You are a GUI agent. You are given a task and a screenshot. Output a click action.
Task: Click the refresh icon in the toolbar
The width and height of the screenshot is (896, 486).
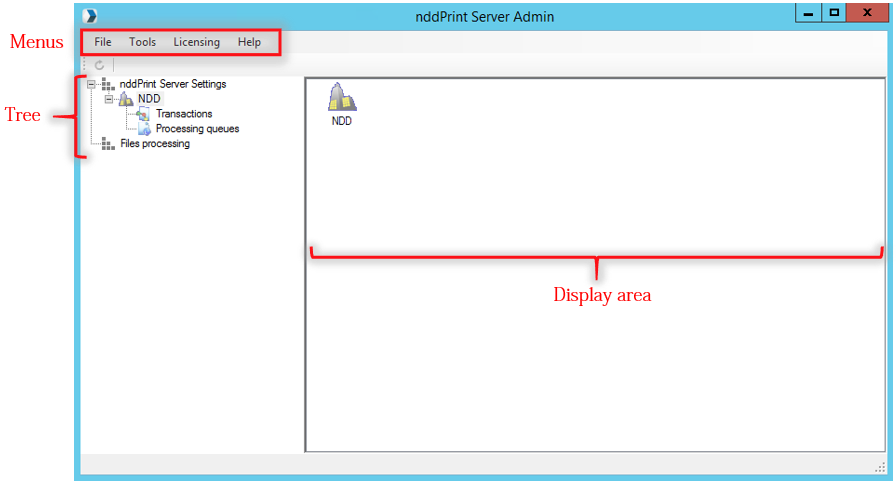click(x=99, y=65)
